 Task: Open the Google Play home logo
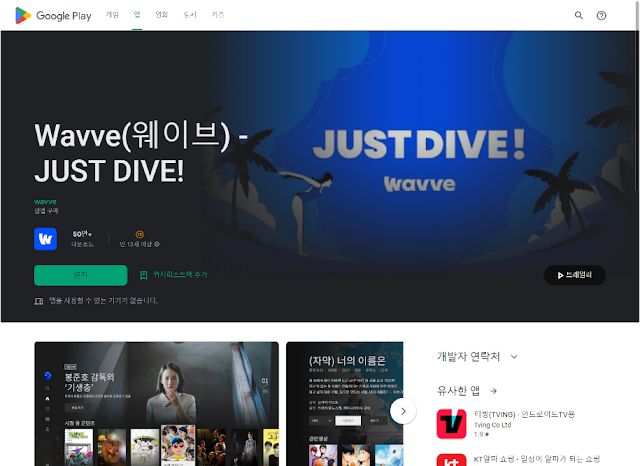click(x=53, y=16)
